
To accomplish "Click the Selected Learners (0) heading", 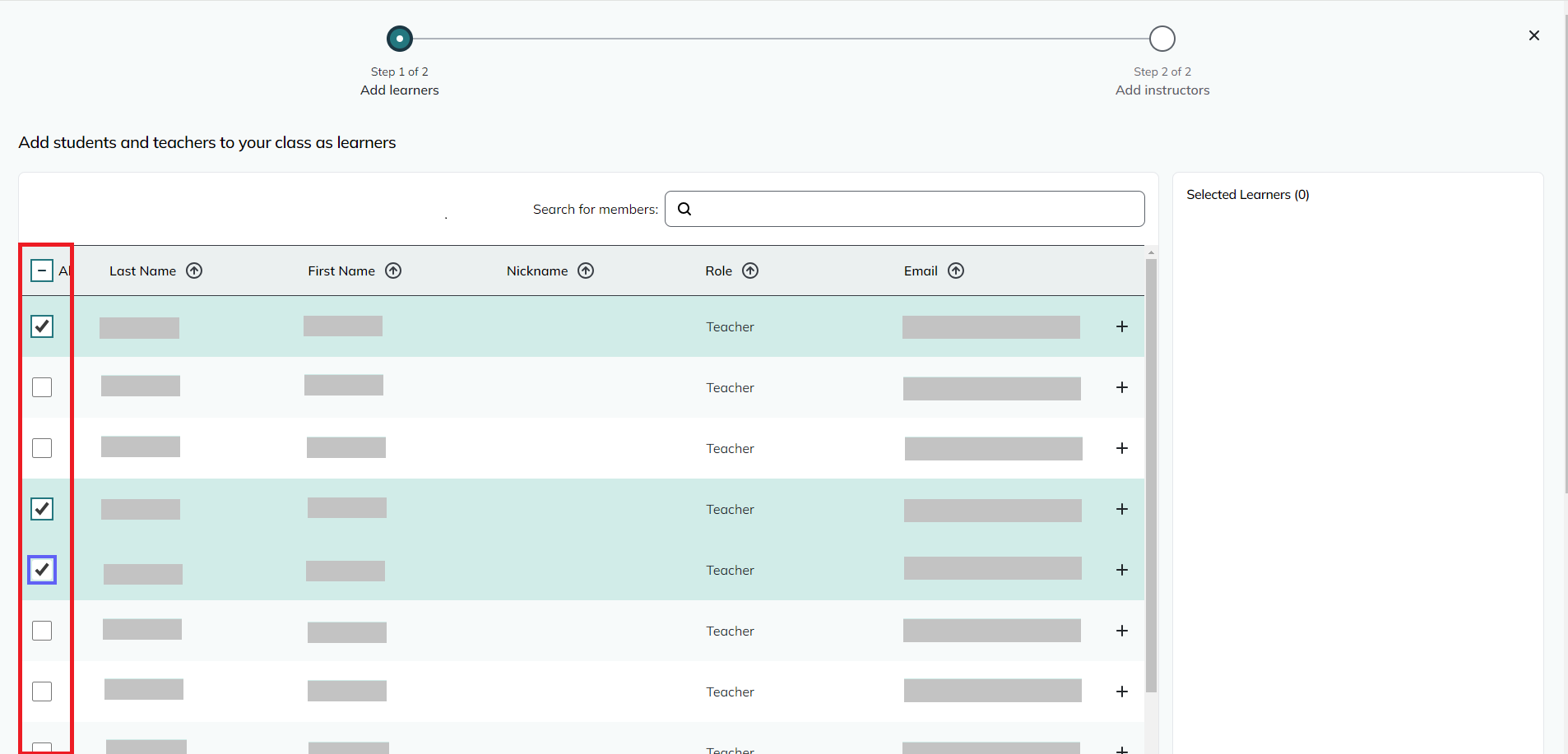I will pyautogui.click(x=1247, y=195).
